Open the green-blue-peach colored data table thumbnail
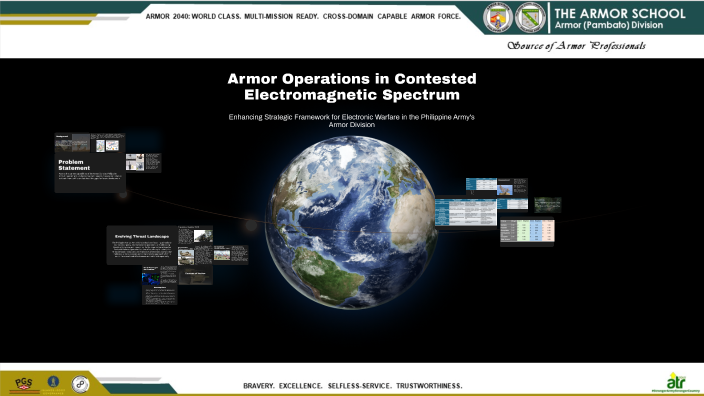 (527, 231)
